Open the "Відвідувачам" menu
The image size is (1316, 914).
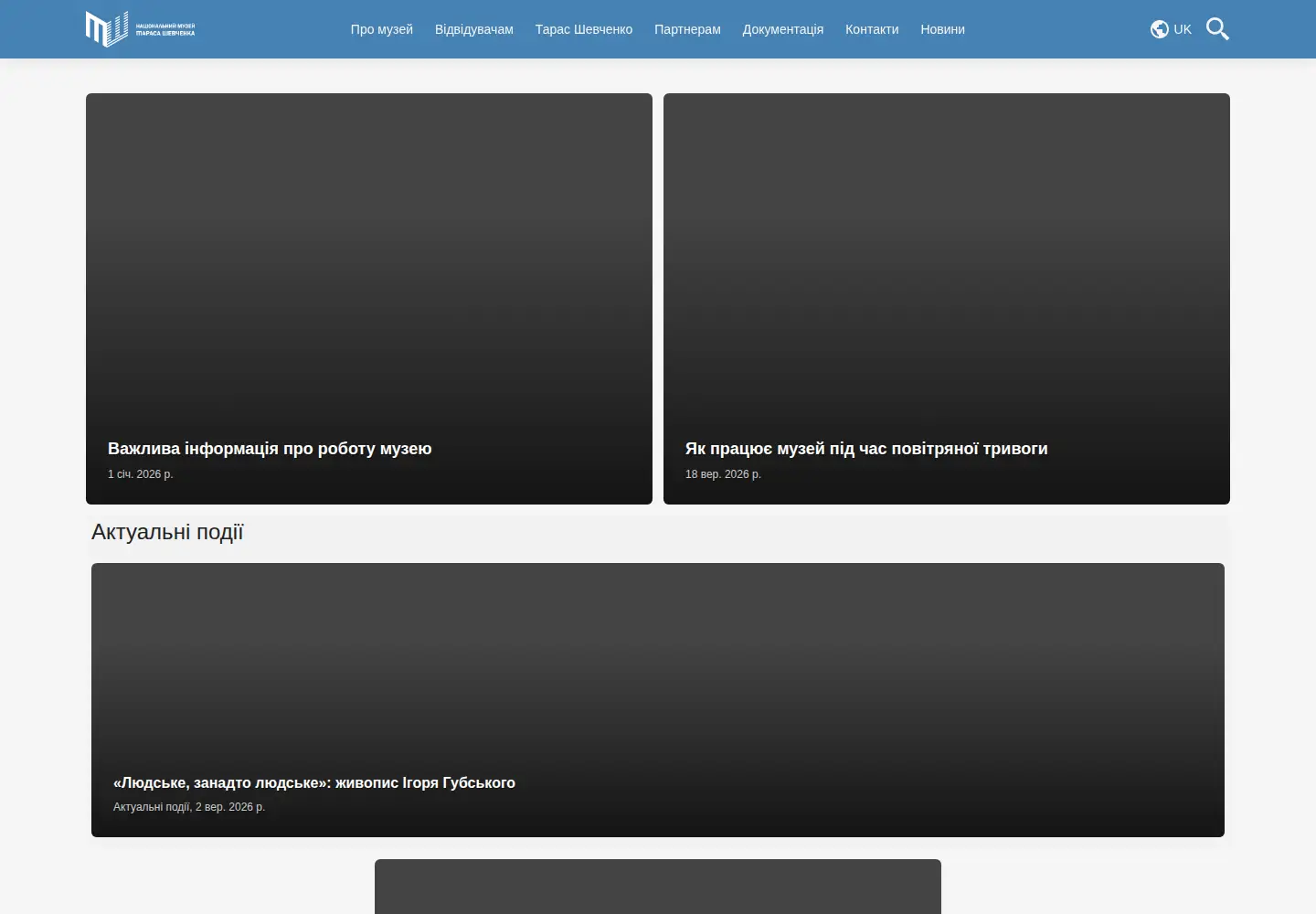[474, 29]
